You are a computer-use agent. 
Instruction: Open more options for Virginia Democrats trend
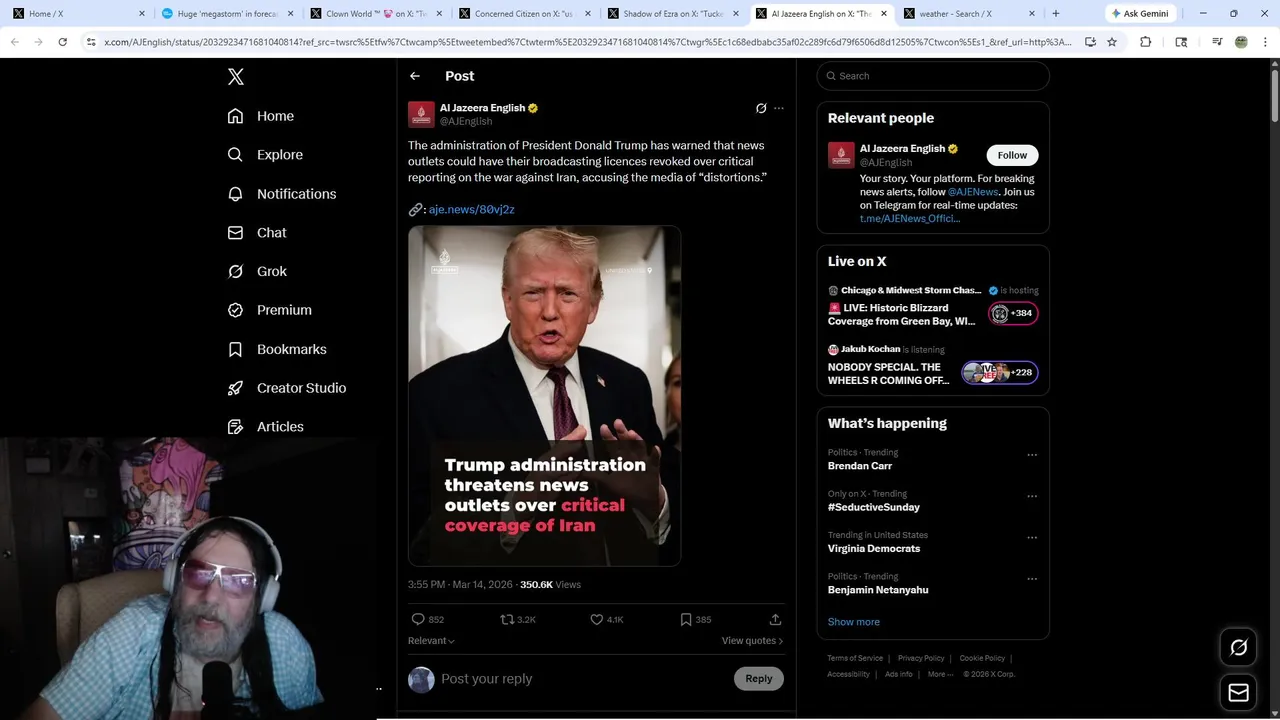tap(1032, 538)
